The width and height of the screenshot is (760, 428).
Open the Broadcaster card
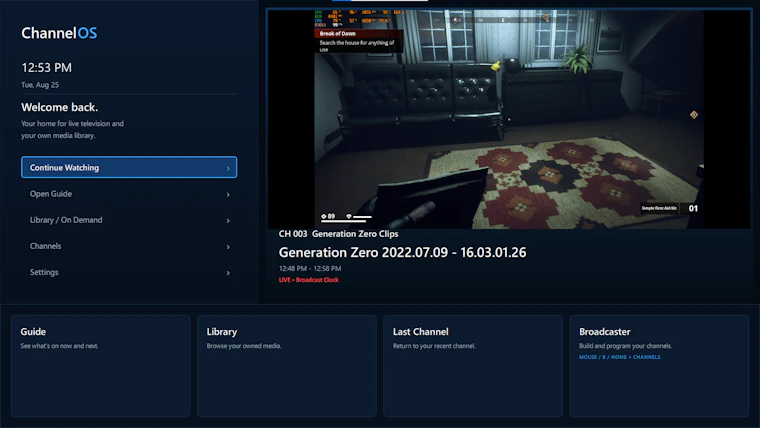[x=659, y=366]
